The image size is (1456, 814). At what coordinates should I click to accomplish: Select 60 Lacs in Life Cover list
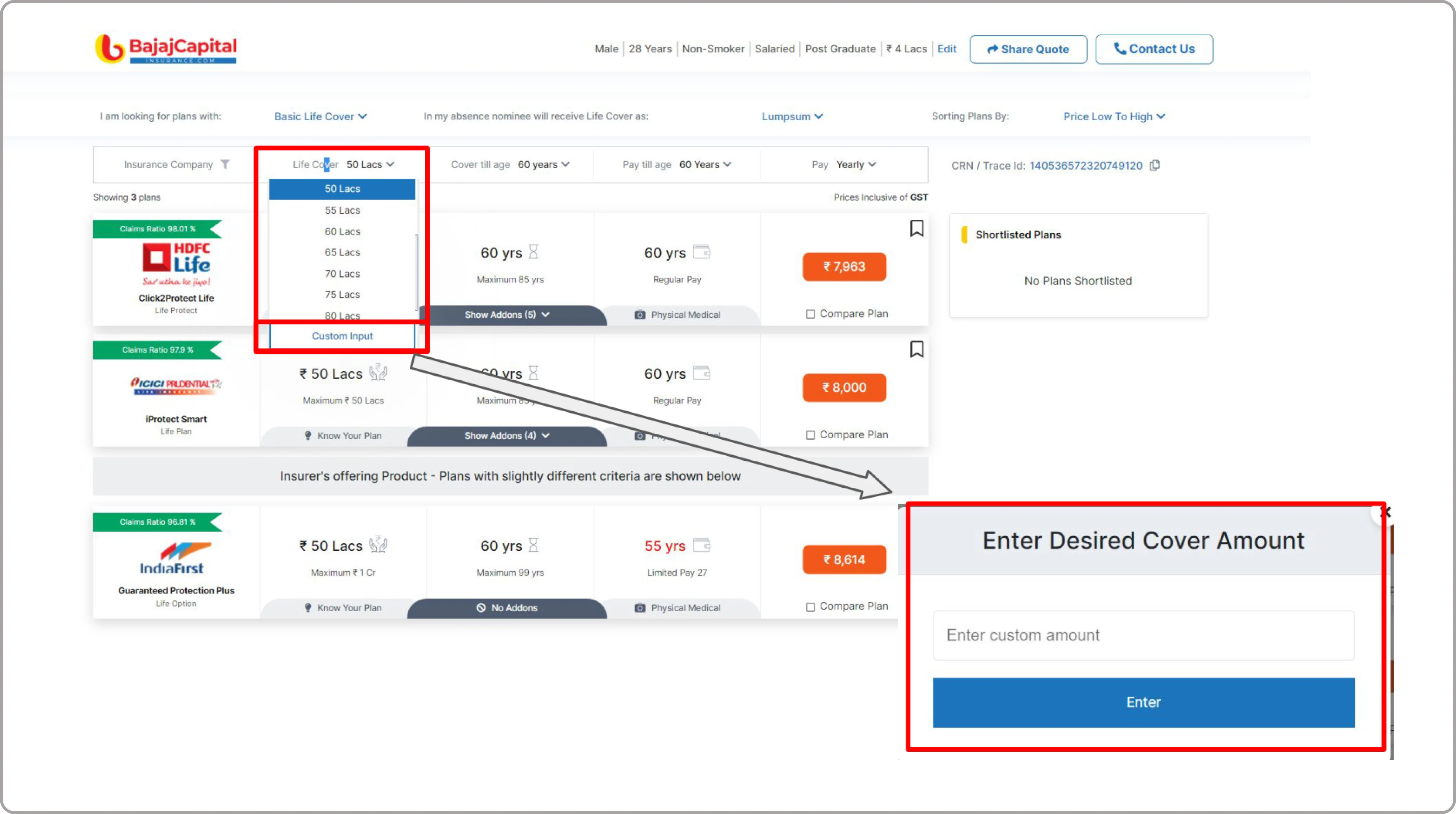click(342, 232)
